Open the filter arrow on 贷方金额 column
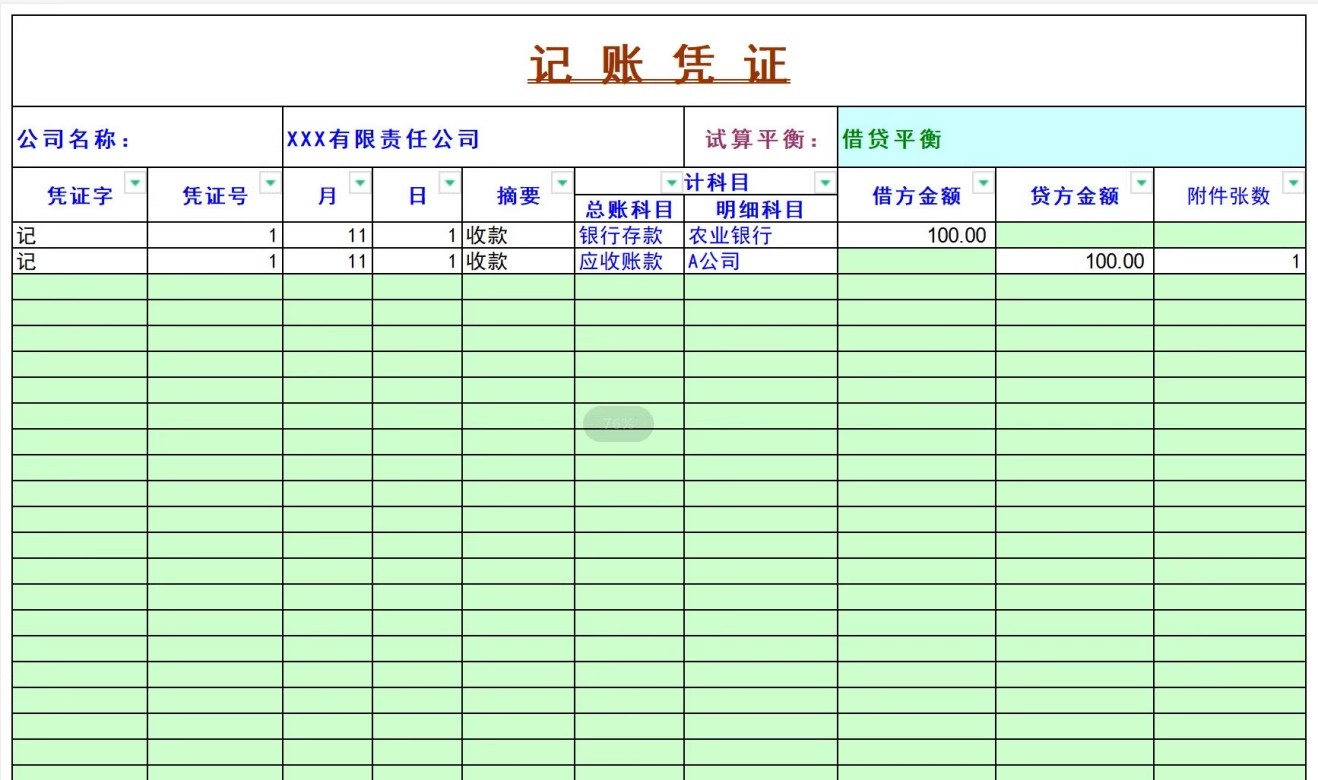1318x780 pixels. (1139, 182)
